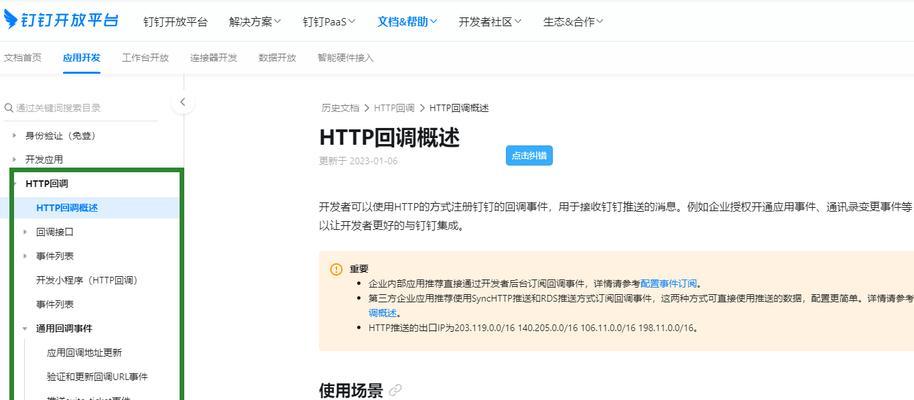The image size is (914, 400).
Task: Click HTTP回调 in the breadcrumb
Action: [394, 108]
